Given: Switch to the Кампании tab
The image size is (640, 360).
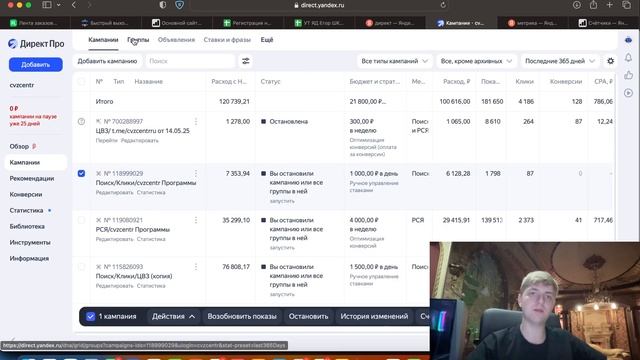Looking at the screenshot, I should (x=103, y=40).
